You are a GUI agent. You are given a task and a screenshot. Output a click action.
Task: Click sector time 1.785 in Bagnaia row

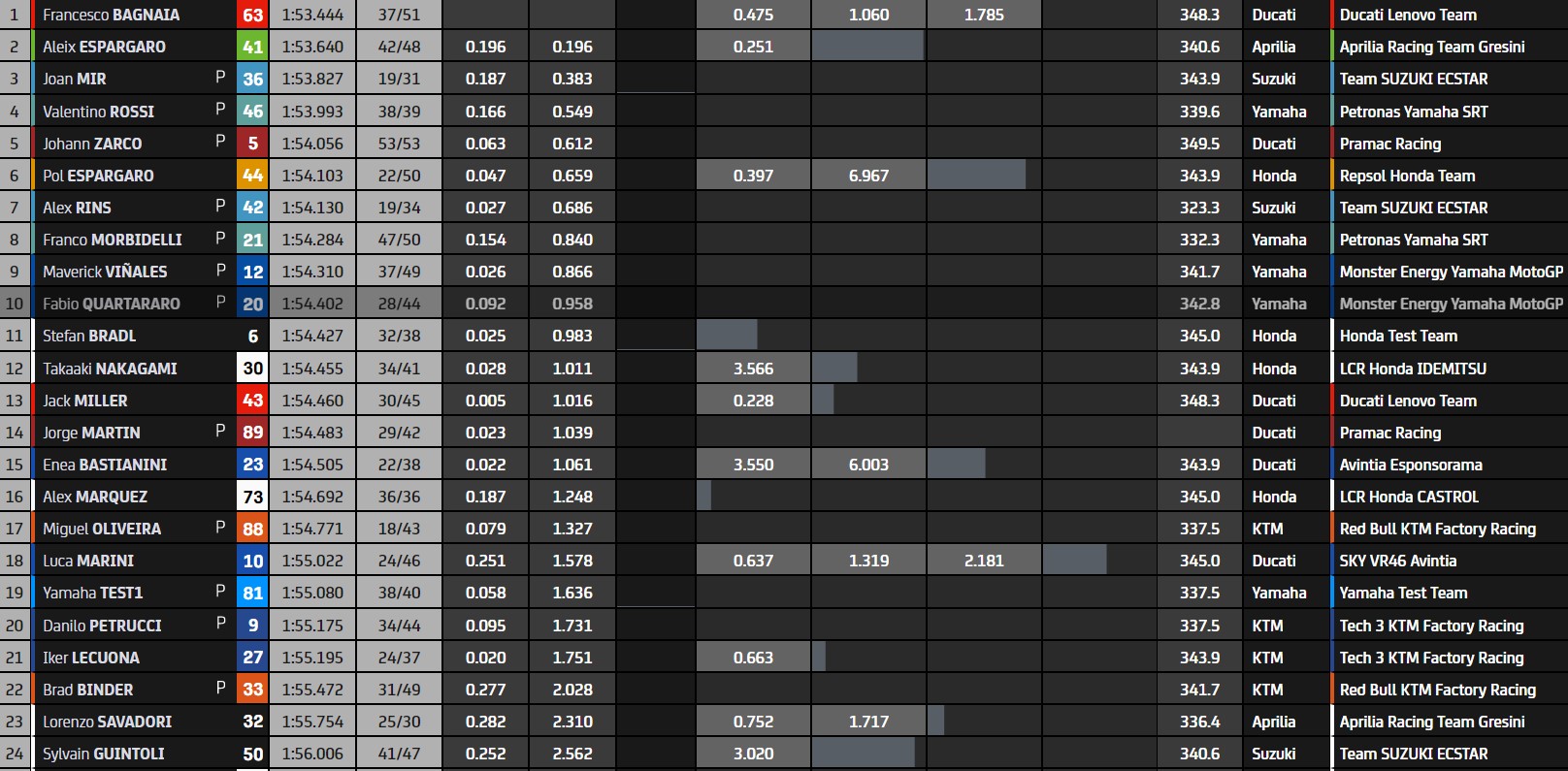[x=984, y=15]
